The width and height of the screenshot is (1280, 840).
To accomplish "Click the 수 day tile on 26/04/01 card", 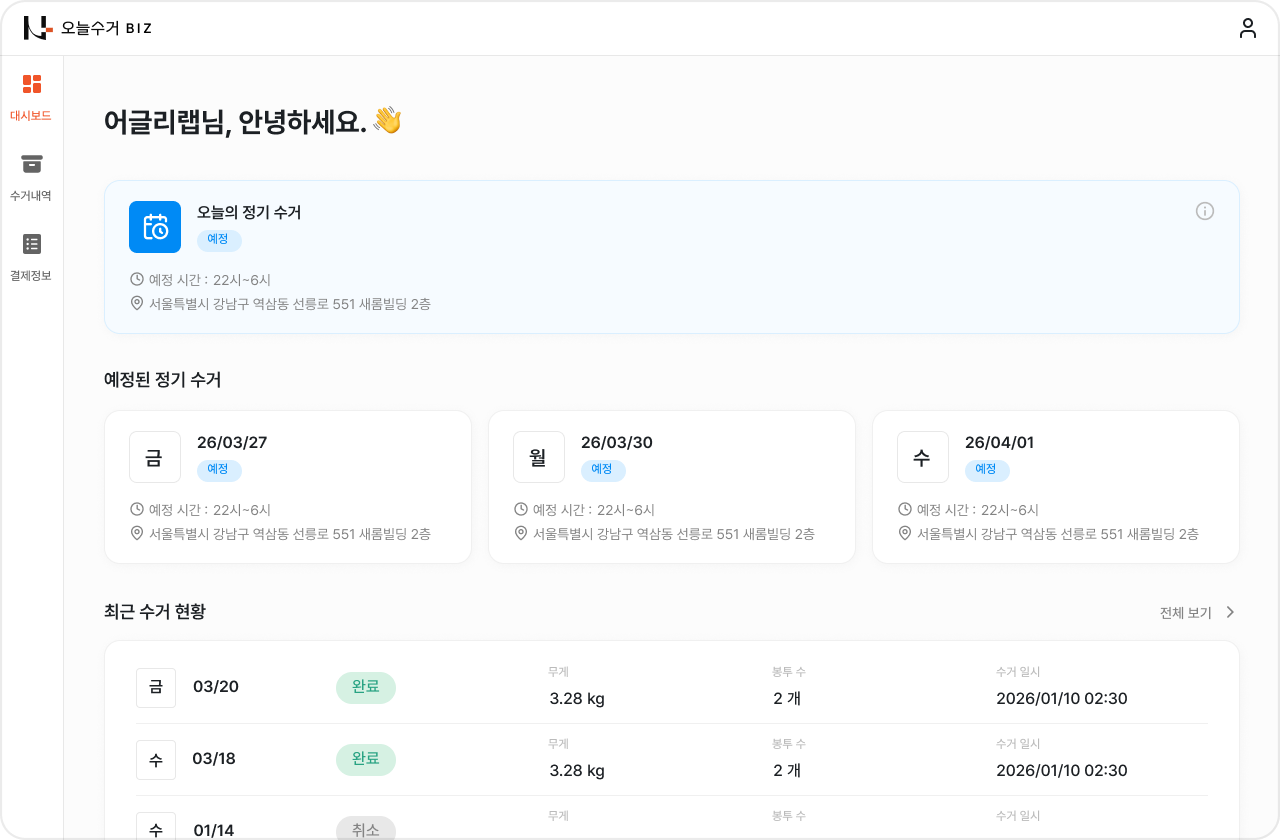I will point(923,457).
